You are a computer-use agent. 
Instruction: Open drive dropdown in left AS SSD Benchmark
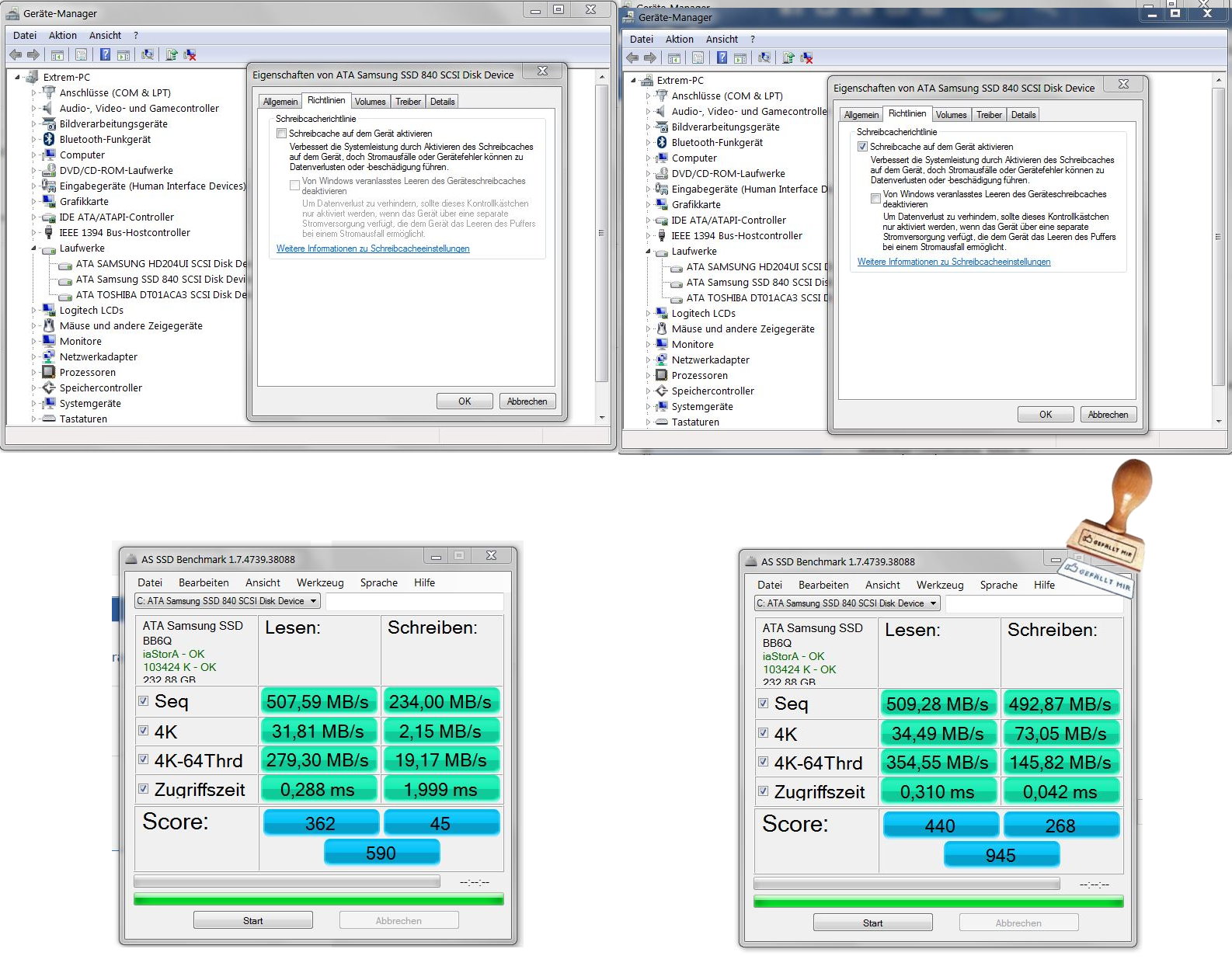point(228,601)
